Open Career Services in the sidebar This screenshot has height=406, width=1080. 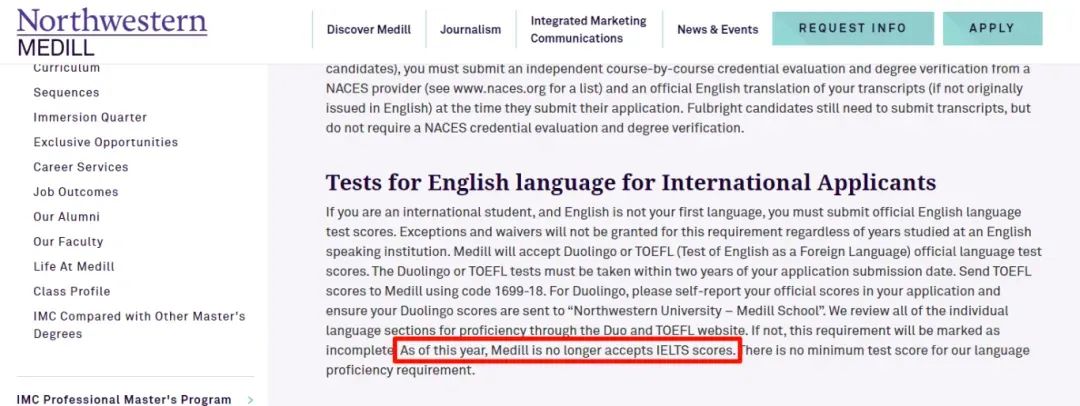pos(81,167)
